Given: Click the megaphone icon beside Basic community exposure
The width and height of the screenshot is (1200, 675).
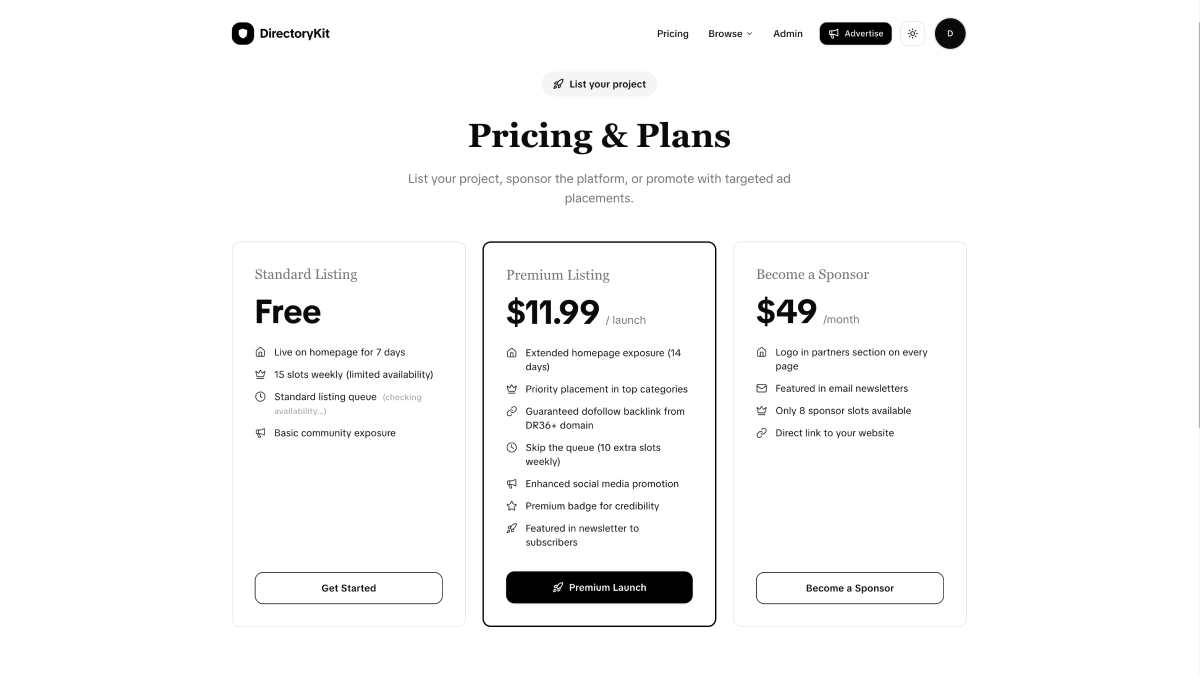Looking at the screenshot, I should coord(261,433).
